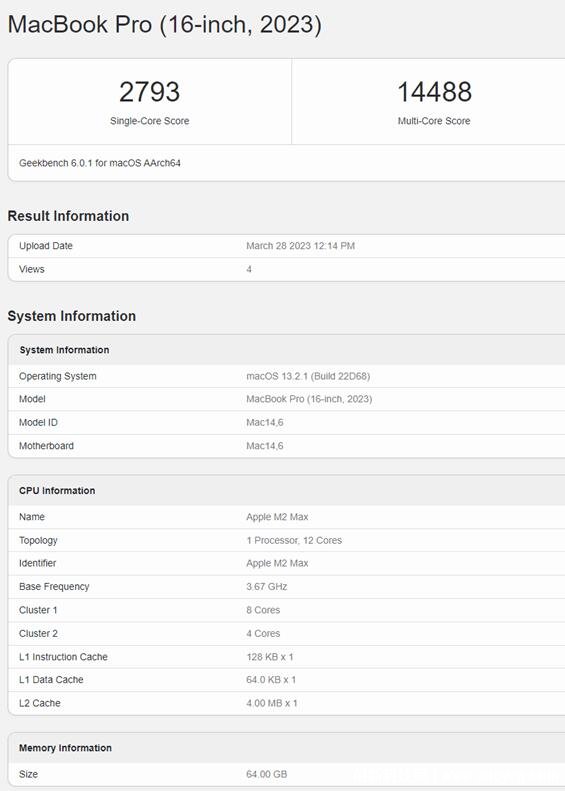The height and width of the screenshot is (791, 565).
Task: Click the Identifier row label
Action: tap(37, 563)
